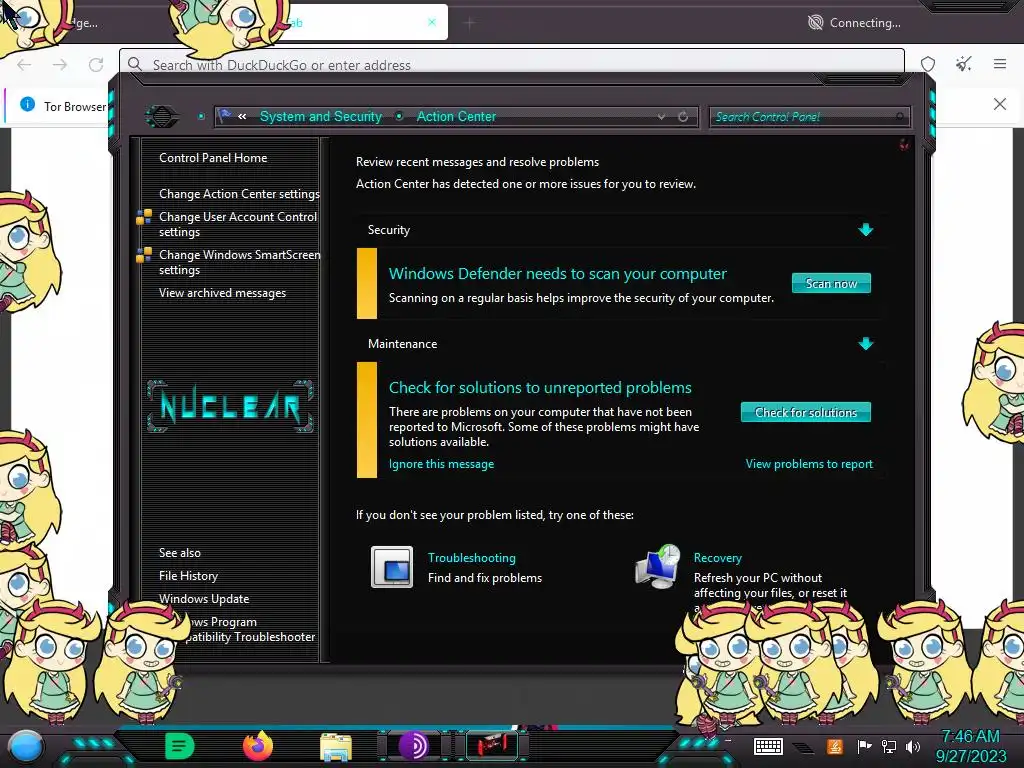
Task: Refresh the Control Panel view
Action: [x=682, y=116]
